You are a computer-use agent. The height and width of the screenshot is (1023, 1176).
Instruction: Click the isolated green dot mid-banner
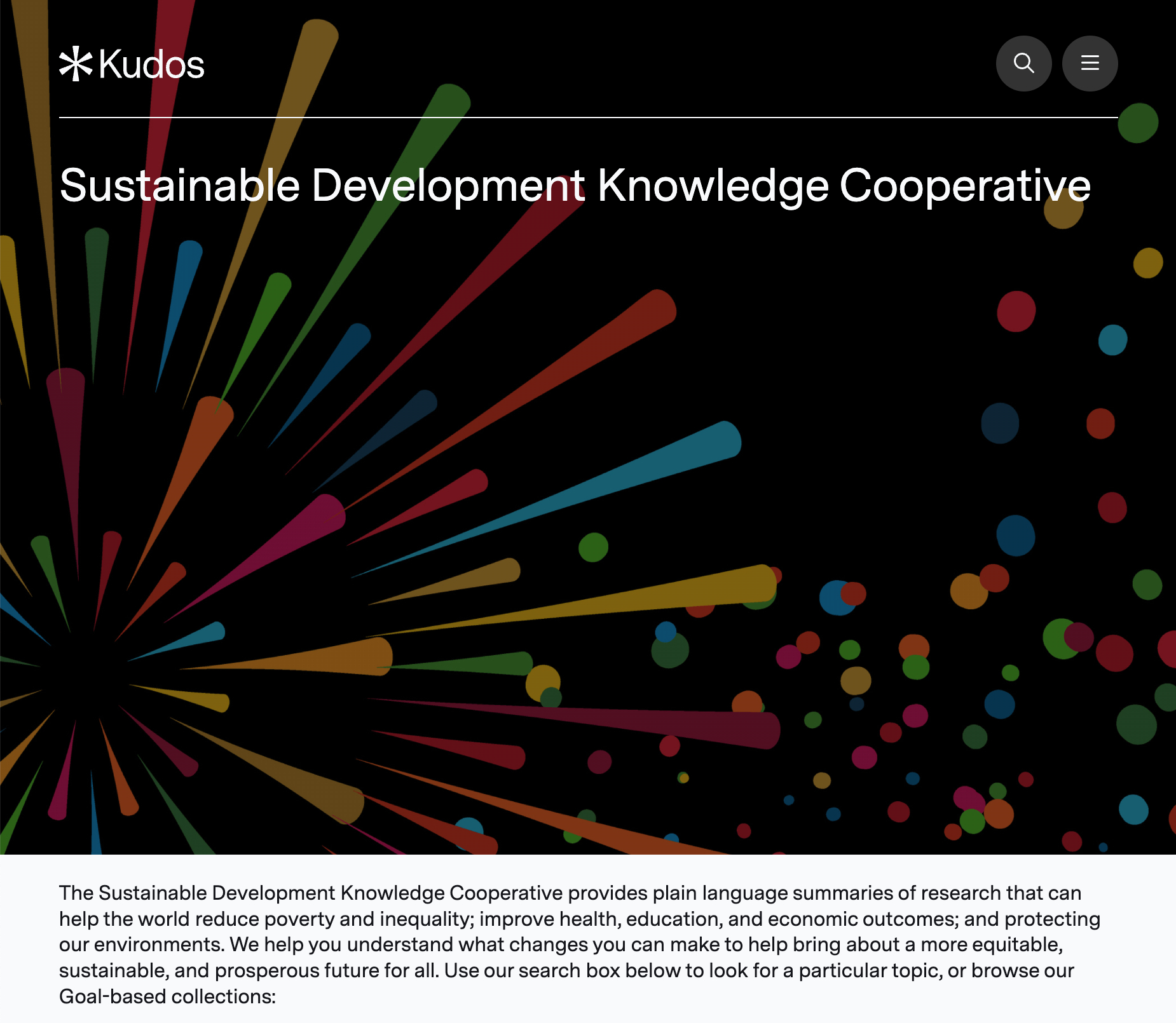tap(593, 547)
